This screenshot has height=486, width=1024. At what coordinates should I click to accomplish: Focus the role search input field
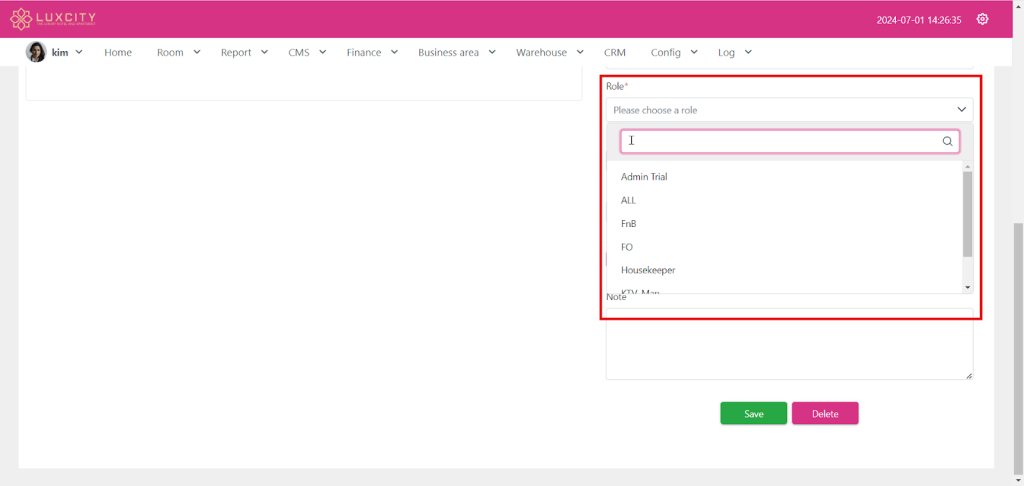coord(780,141)
